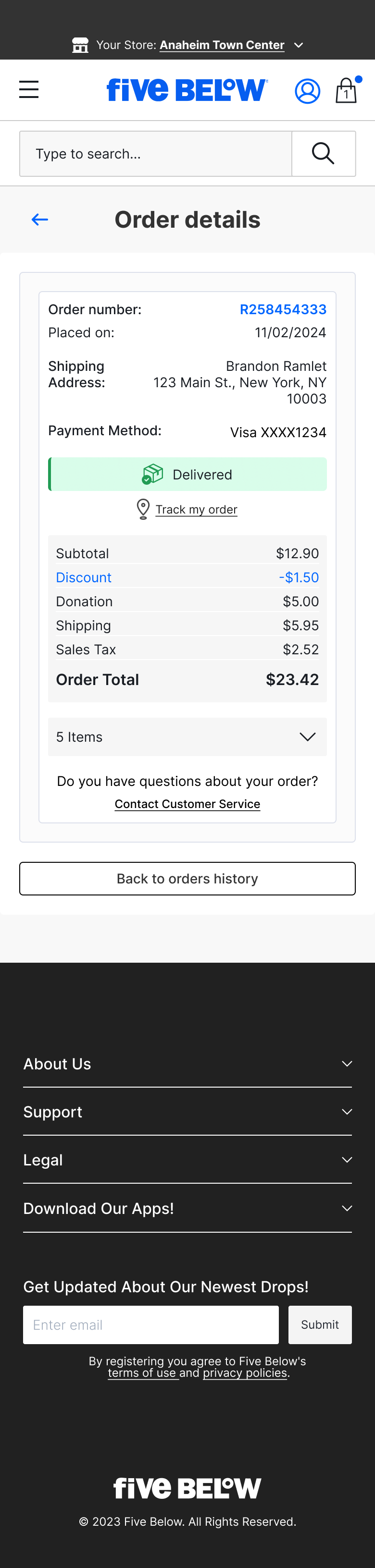Click the search magnifier icon

pyautogui.click(x=322, y=153)
